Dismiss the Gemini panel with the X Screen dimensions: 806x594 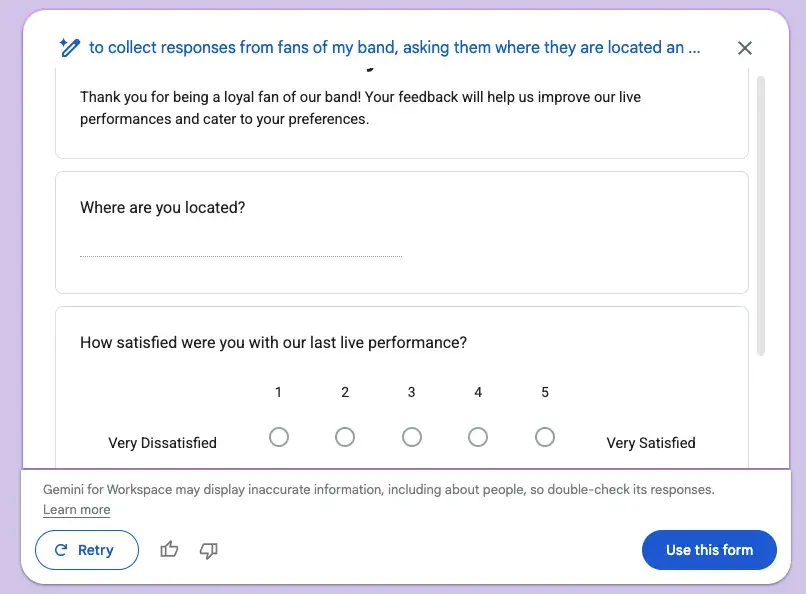[x=744, y=47]
